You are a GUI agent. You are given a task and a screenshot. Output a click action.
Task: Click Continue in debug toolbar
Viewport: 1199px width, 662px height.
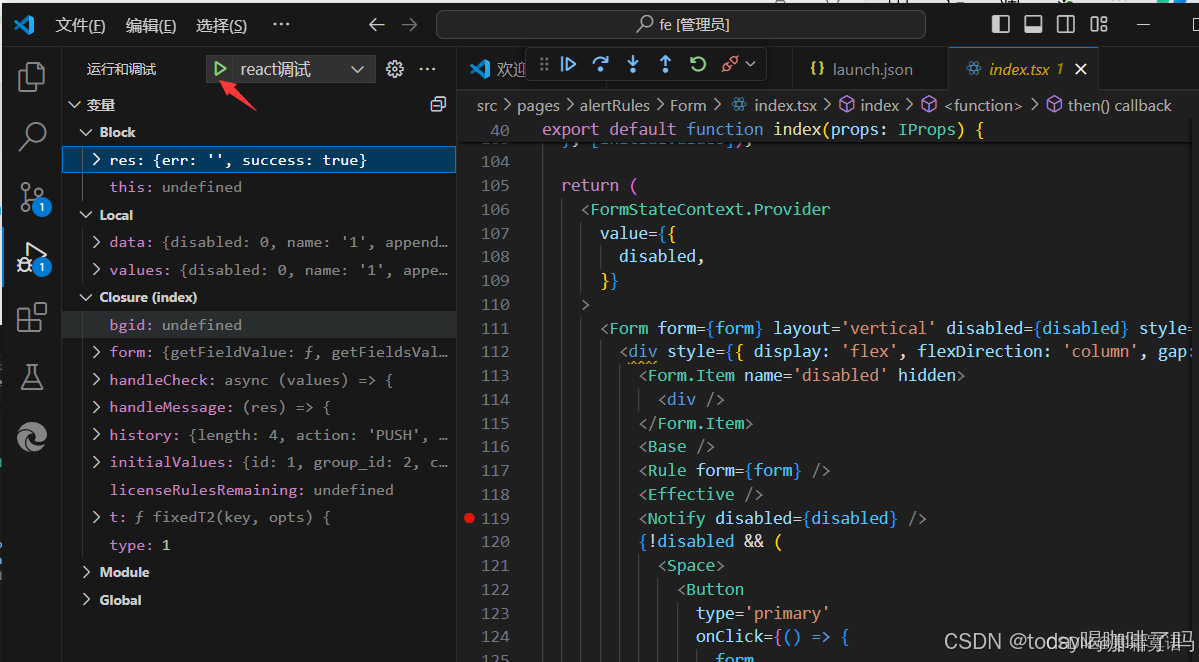568,64
